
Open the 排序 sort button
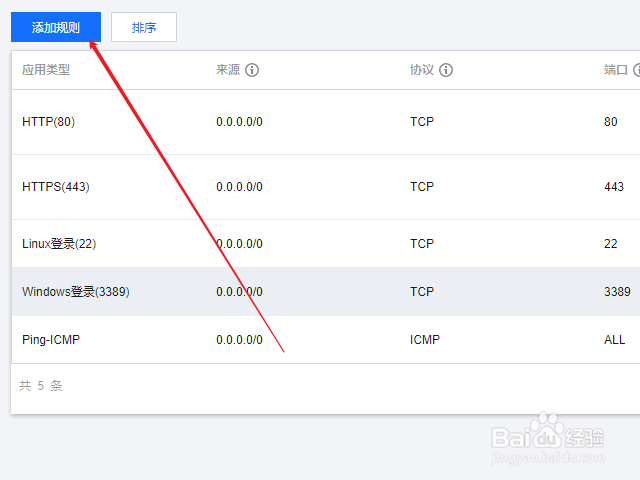tap(144, 27)
